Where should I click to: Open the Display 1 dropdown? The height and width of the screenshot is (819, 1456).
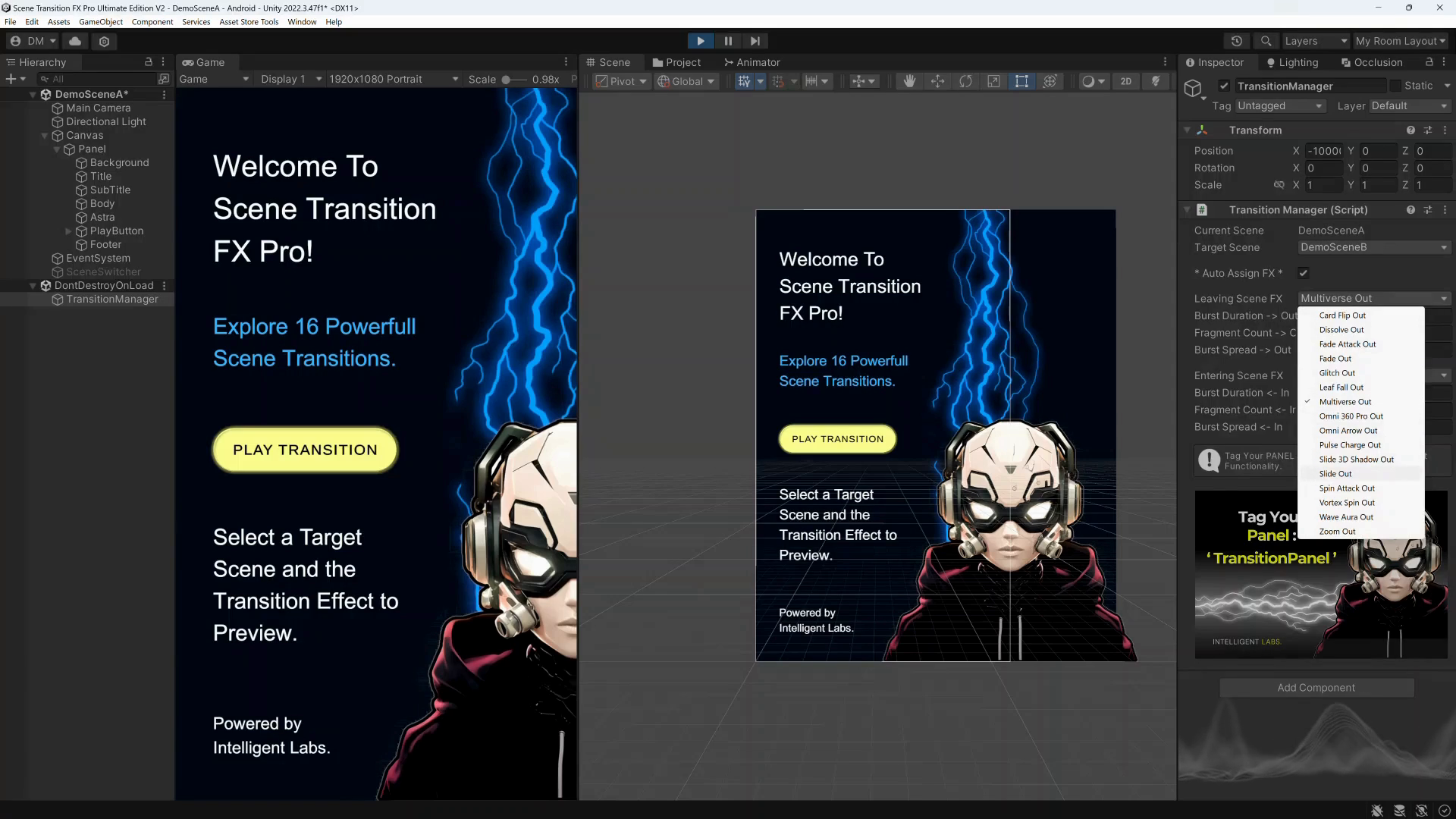[290, 79]
